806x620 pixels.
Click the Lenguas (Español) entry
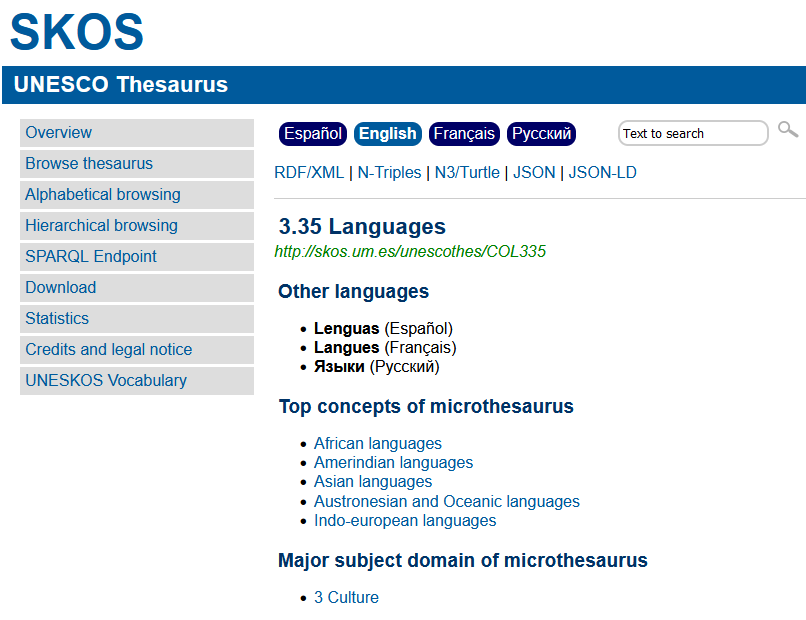coord(383,328)
